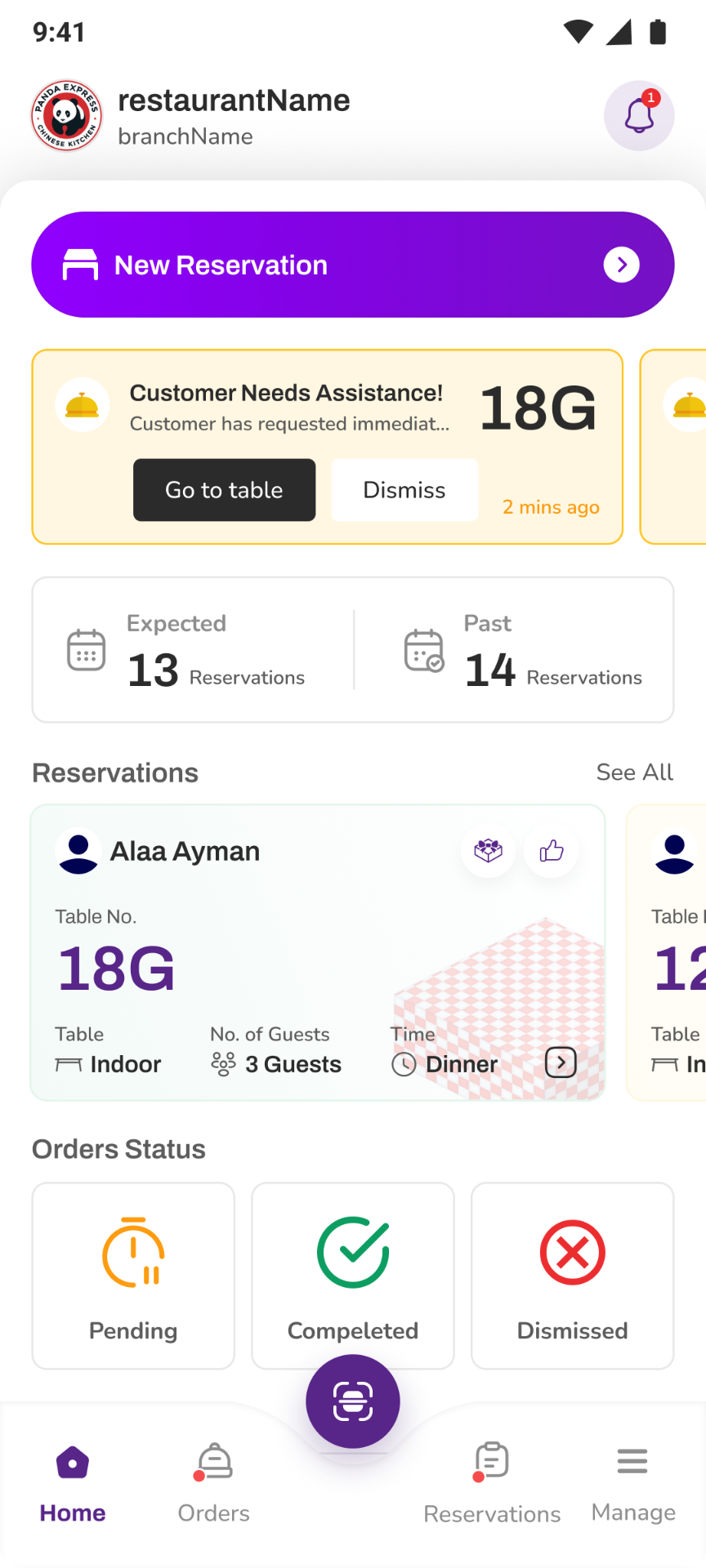Open the Expected reservations calendar icon
The width and height of the screenshot is (706, 1568).
point(86,650)
